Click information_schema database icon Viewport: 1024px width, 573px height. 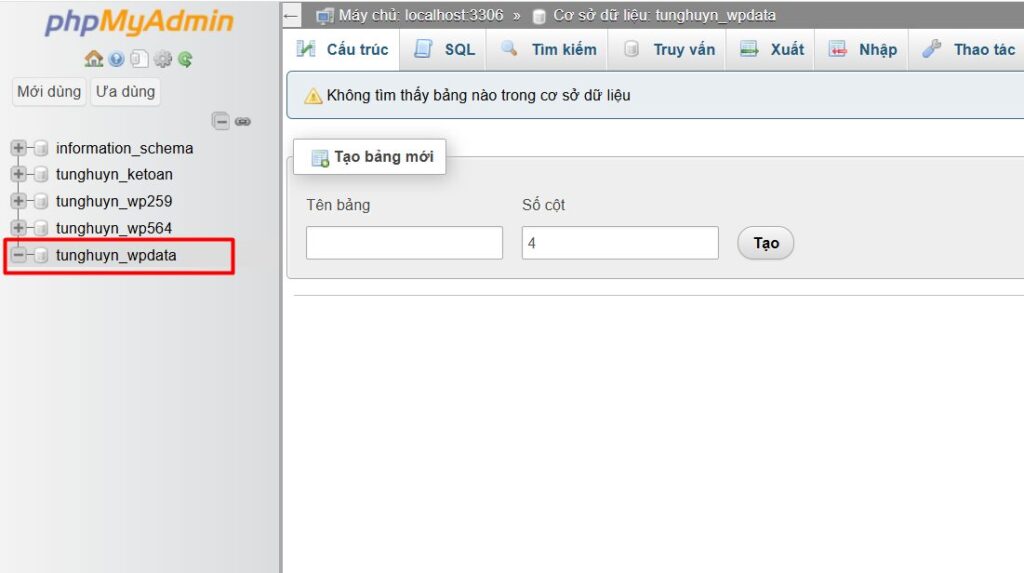[40, 148]
